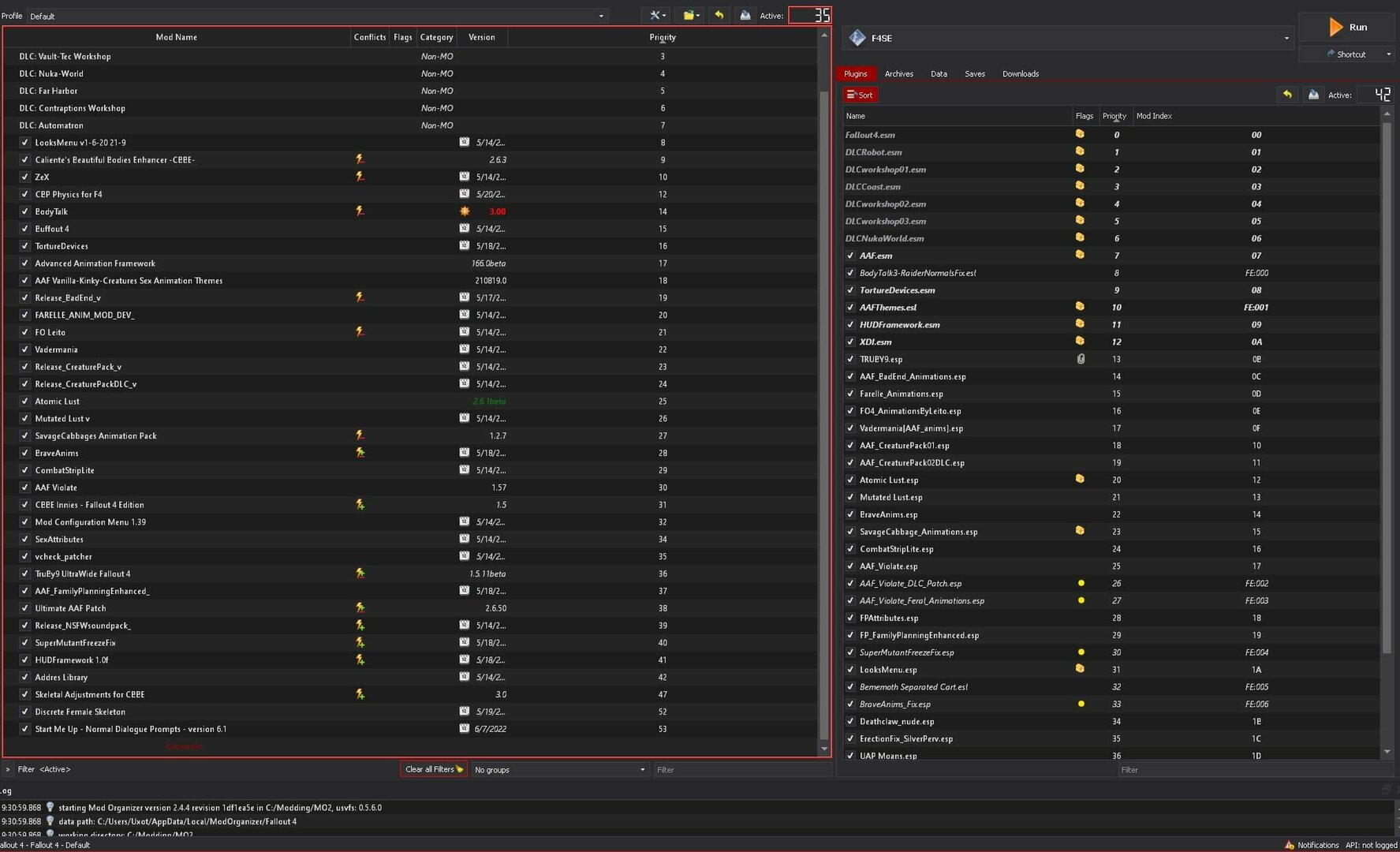This screenshot has width=1400, height=852.
Task: Create plugin list backup icon near Active 42
Action: [1313, 95]
